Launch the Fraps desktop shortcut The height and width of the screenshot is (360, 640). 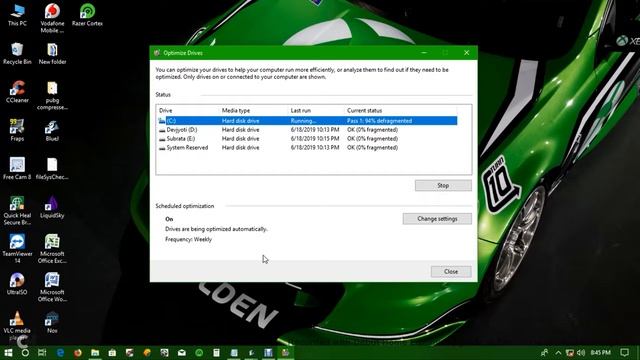point(17,130)
